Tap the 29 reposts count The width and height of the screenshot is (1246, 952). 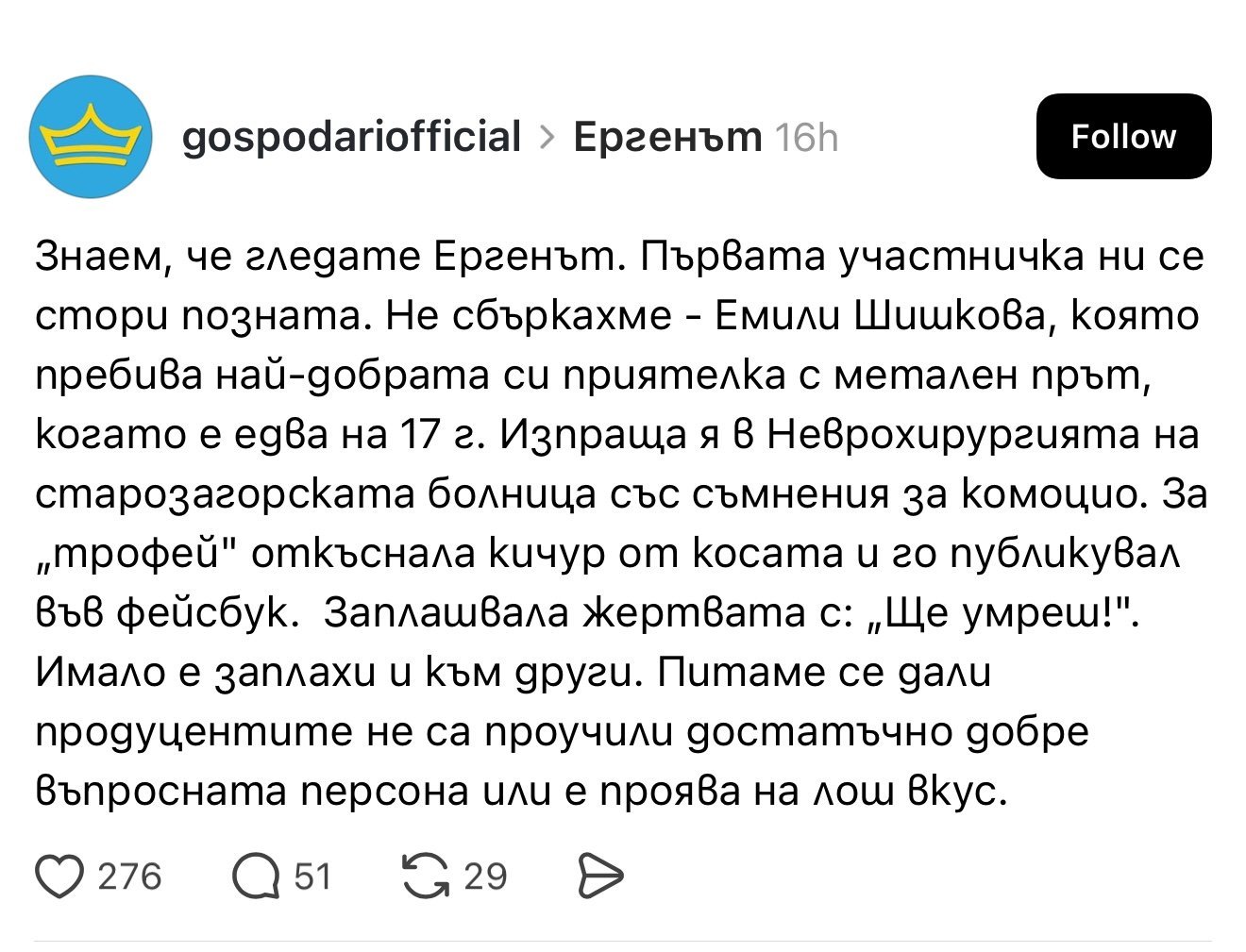coord(485,877)
